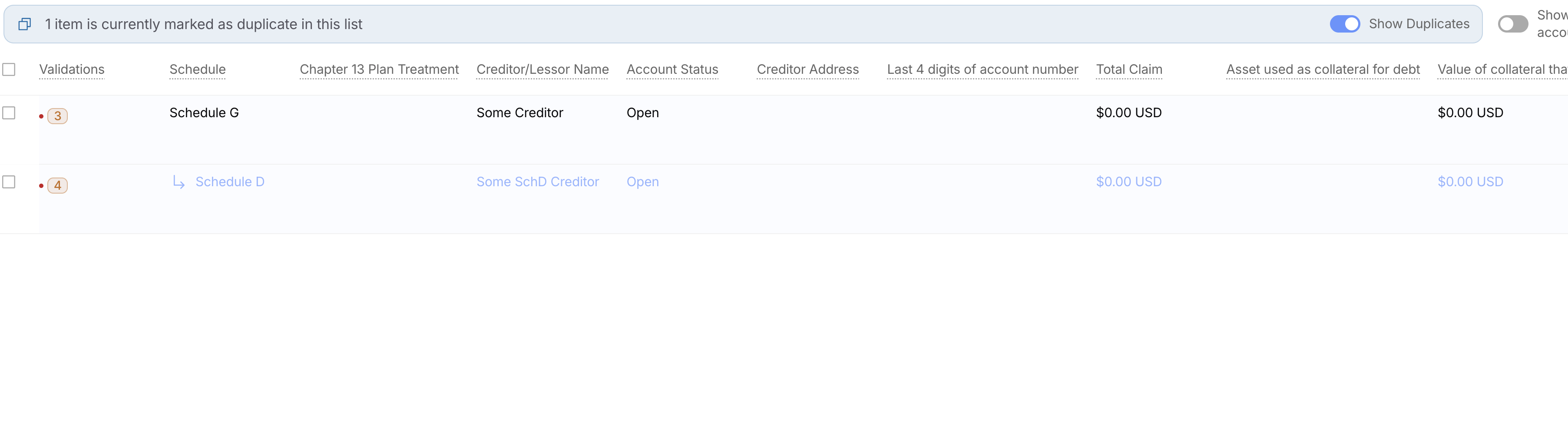Screen dimensions: 1568x428
Task: Check the Schedule D row checkbox
Action: (9, 182)
